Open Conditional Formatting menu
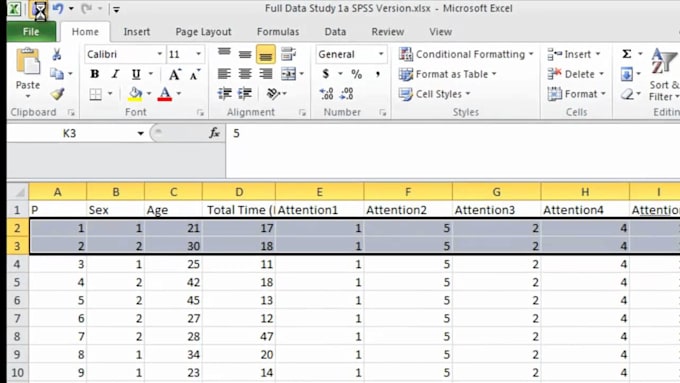 click(x=466, y=54)
